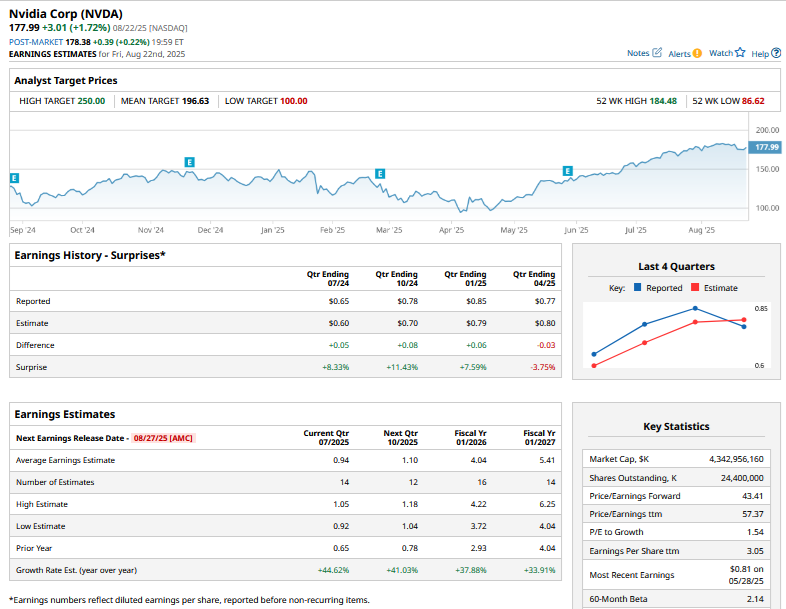
Task: Click the Growth Rate Est. row label
Action: point(76,570)
